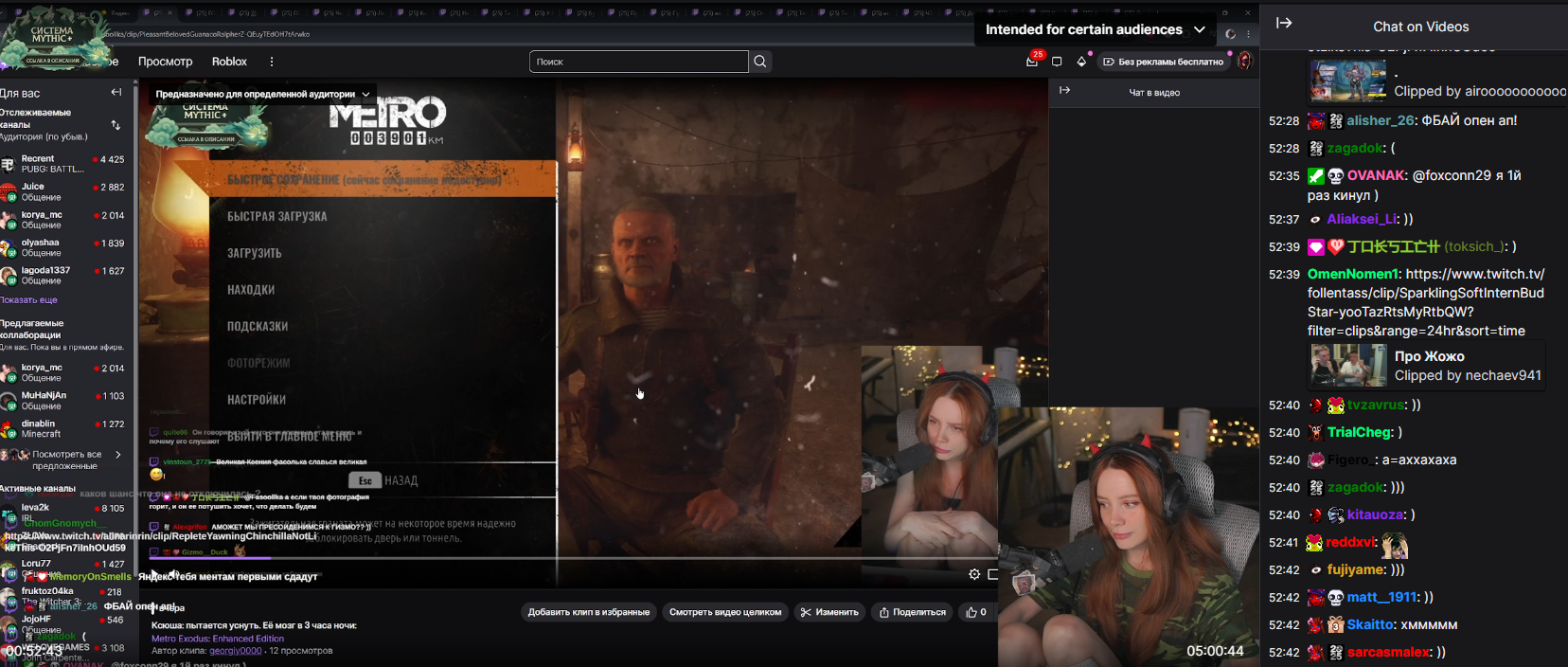Image resolution: width=1568 pixels, height=667 pixels.
Task: Open the user profile avatar menu
Action: [1244, 62]
